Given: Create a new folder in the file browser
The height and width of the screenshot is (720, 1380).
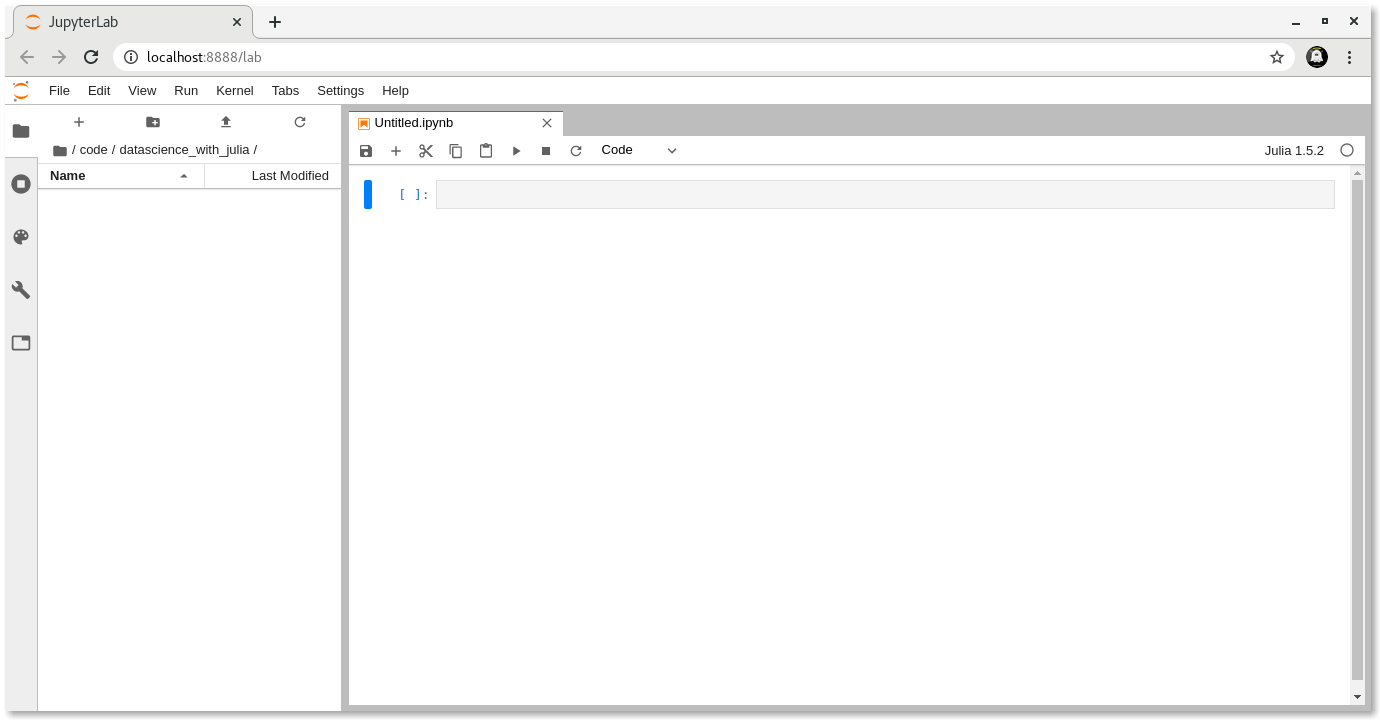Looking at the screenshot, I should [152, 121].
